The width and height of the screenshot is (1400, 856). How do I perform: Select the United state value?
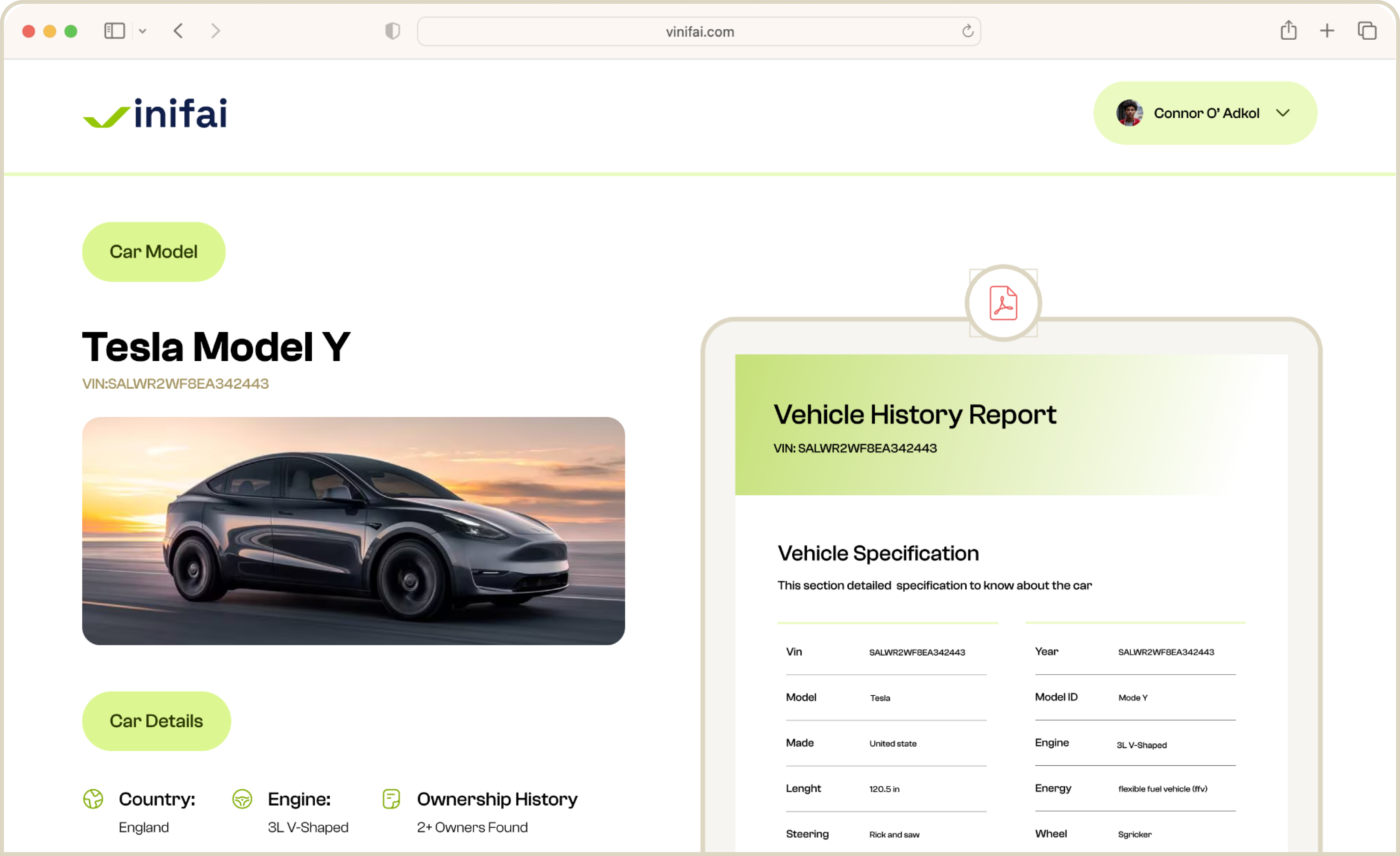point(893,744)
